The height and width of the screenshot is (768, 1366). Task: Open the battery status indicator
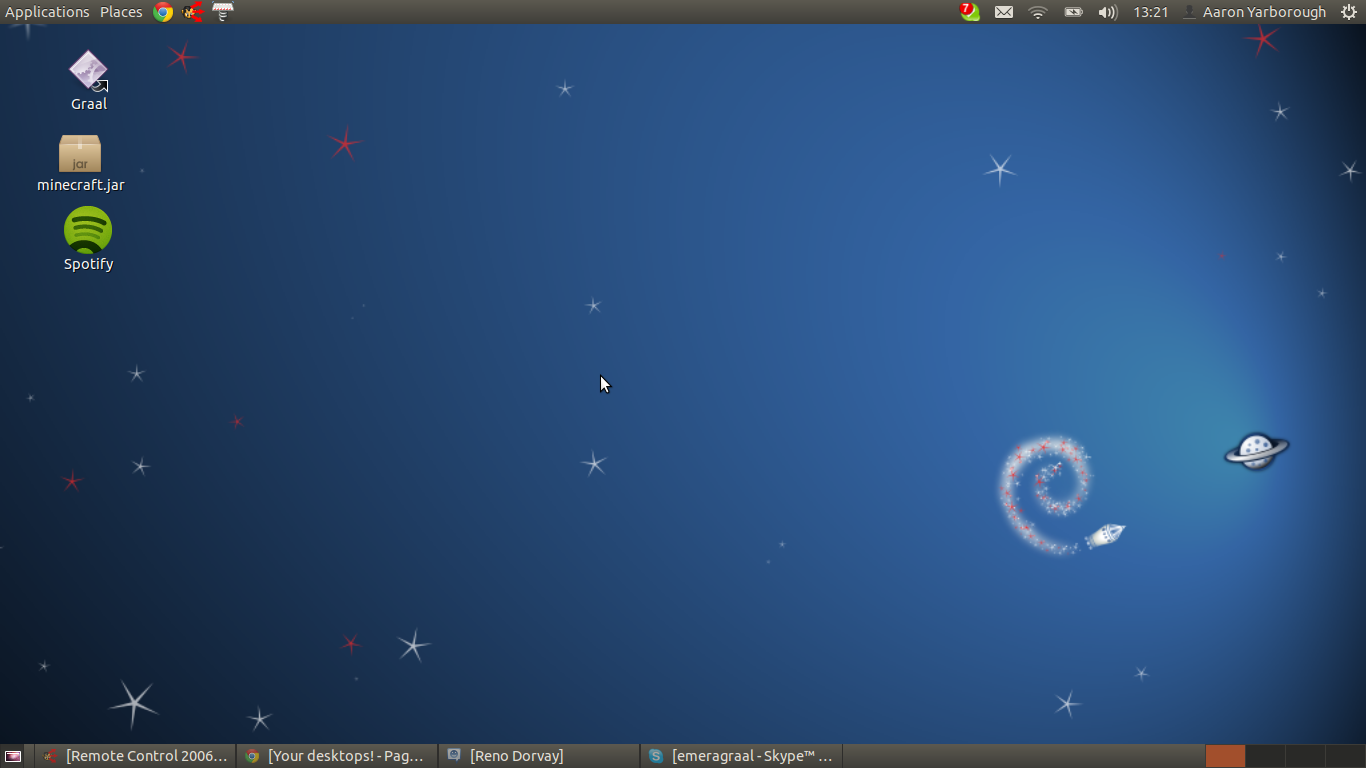coord(1073,12)
